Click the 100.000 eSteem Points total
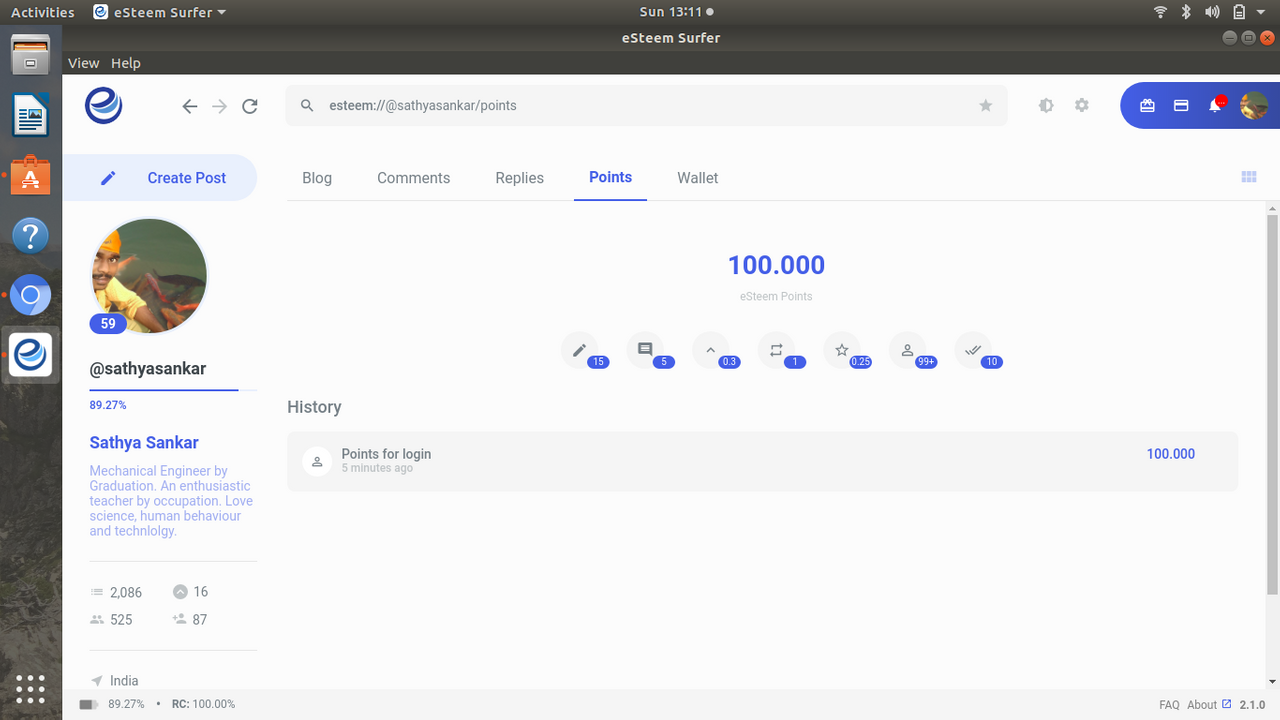 coord(776,265)
